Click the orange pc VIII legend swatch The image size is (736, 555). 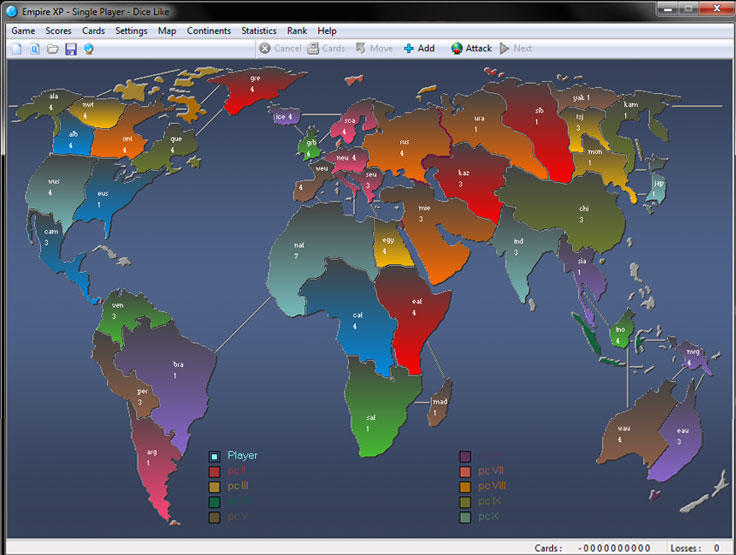[x=465, y=487]
